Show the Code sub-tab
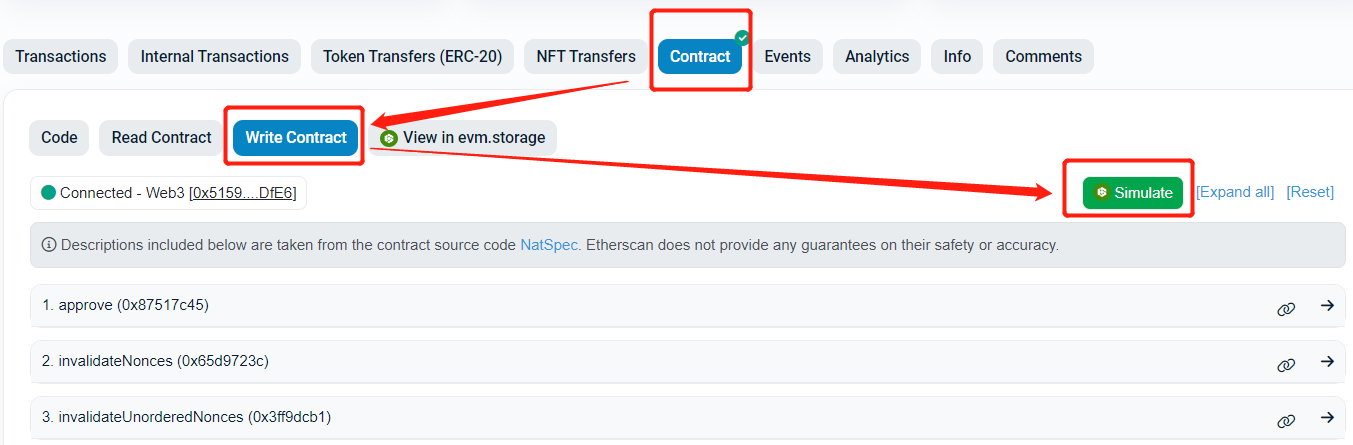The image size is (1353, 445). point(59,138)
